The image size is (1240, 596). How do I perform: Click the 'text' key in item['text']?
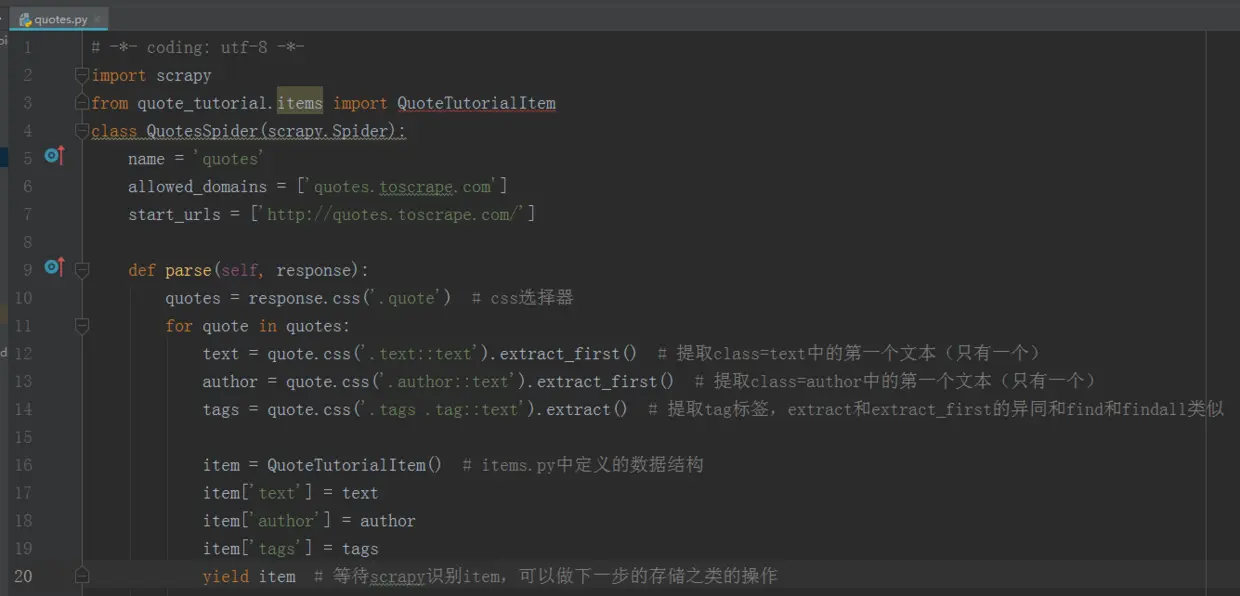tap(276, 493)
